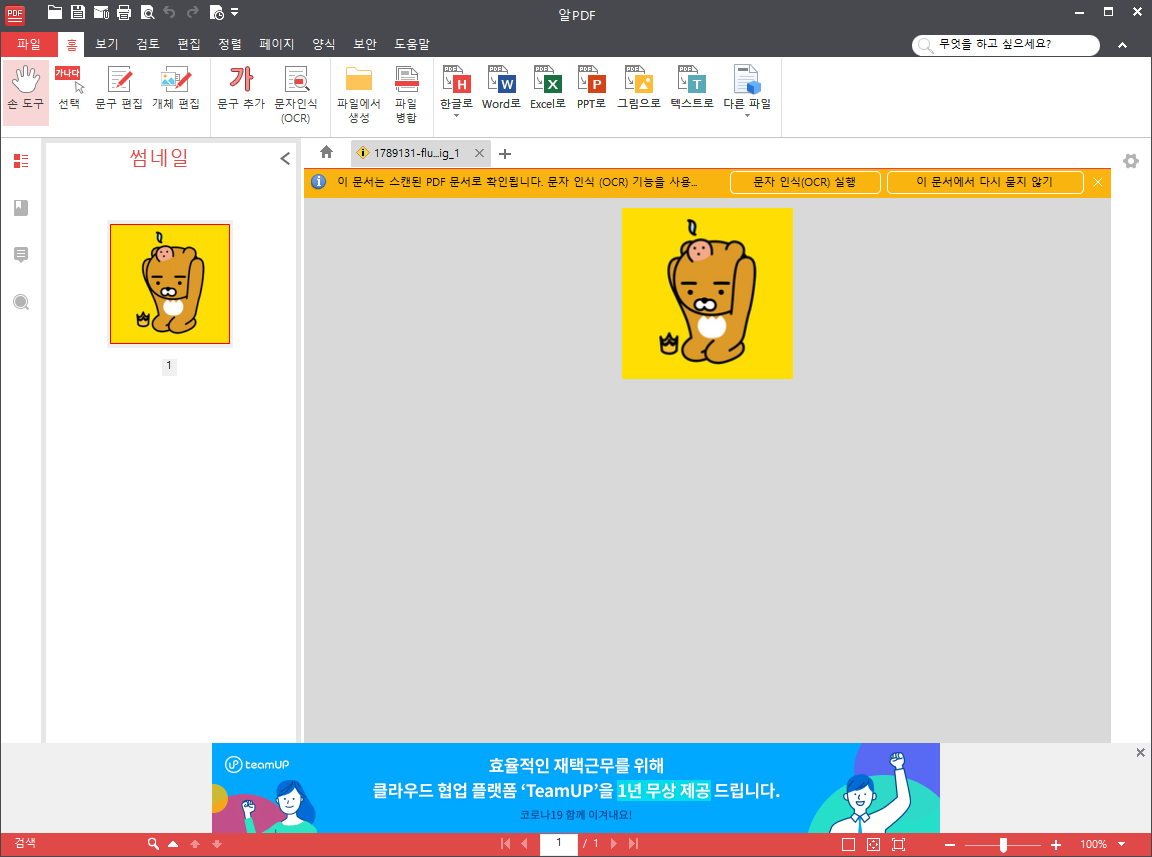Choose the PPT로 conversion icon
1152x857 pixels.
[x=591, y=88]
